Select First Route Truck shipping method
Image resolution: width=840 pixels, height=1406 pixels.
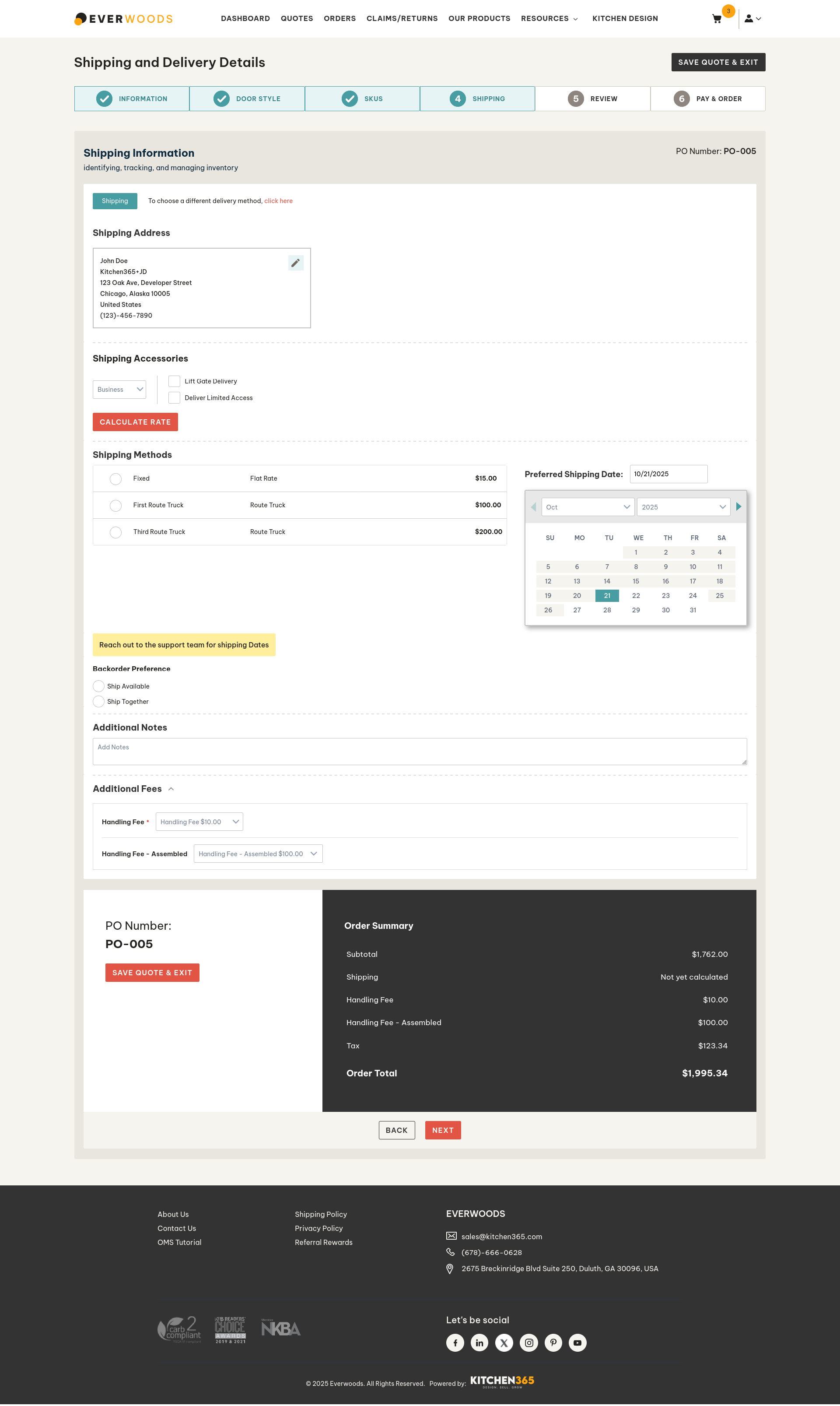115,506
